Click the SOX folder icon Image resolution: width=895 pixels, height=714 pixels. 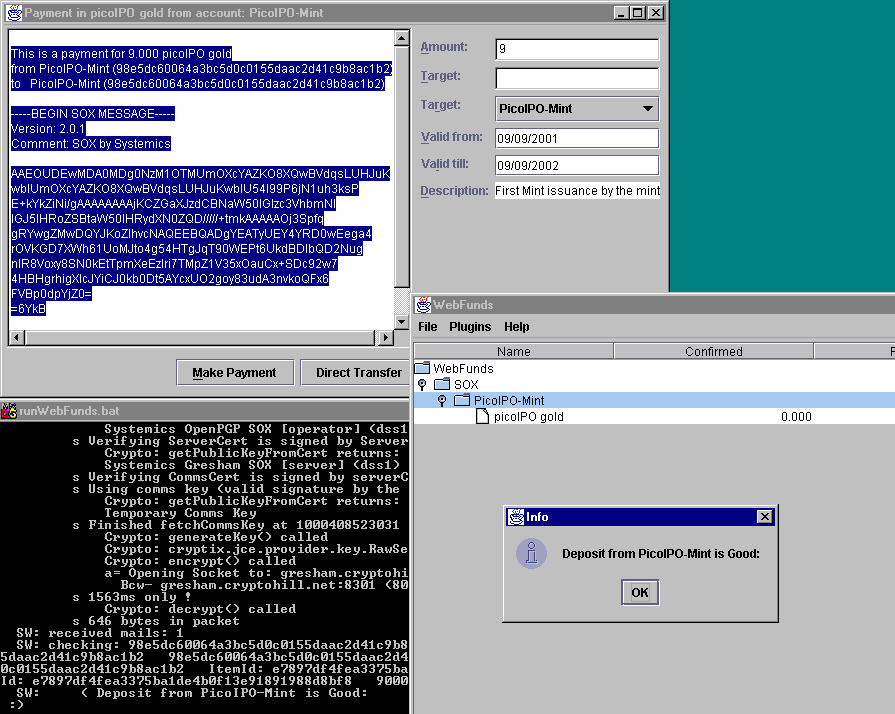click(x=442, y=384)
